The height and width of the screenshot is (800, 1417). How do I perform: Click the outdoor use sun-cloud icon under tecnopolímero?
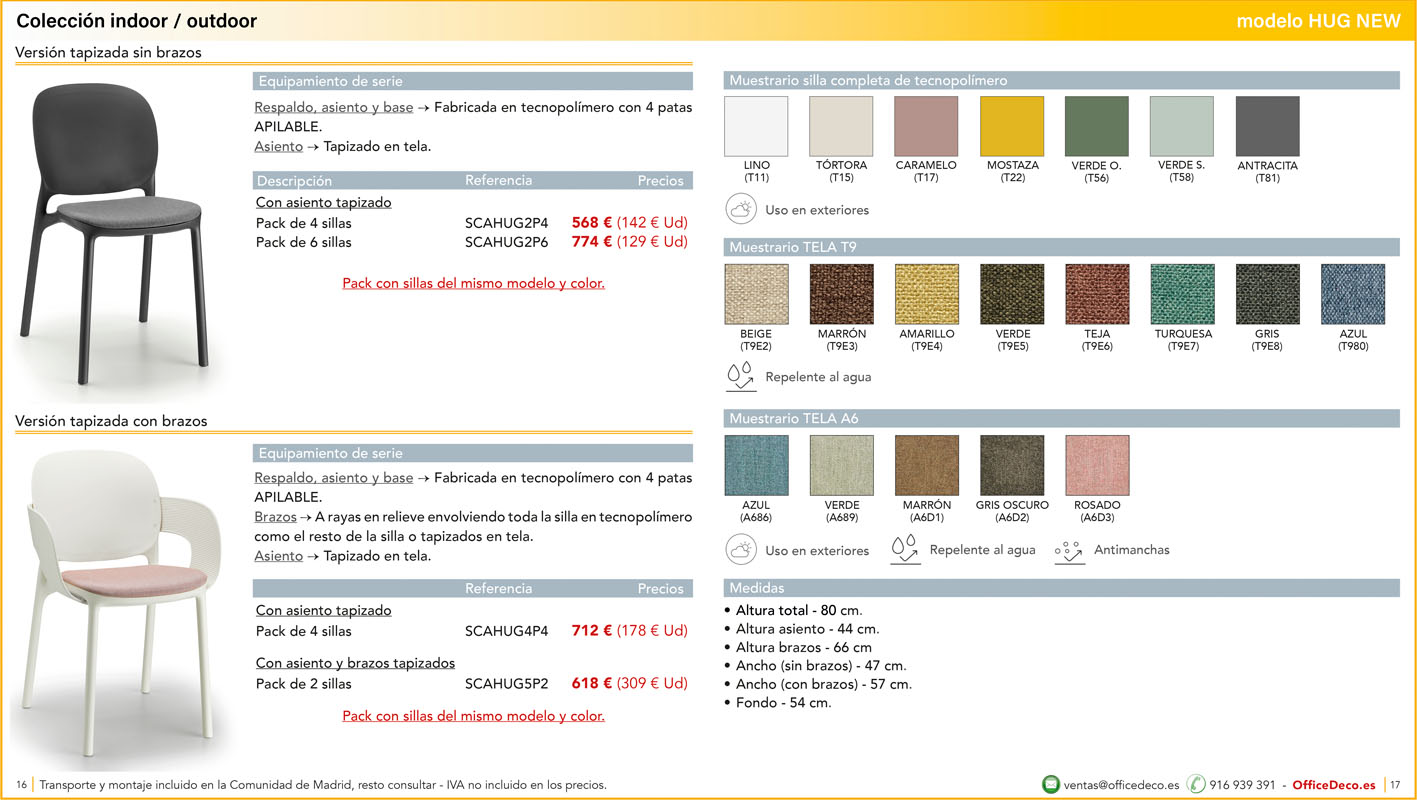(741, 210)
